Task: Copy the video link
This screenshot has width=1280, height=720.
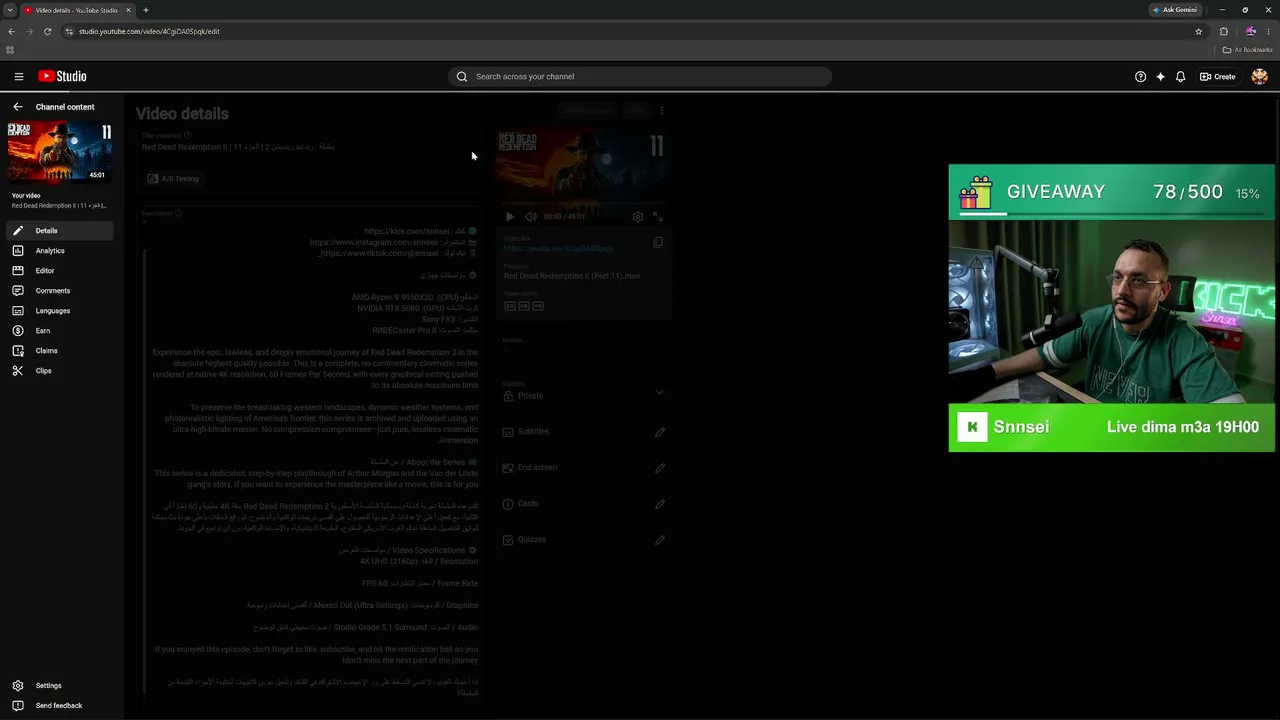Action: [x=658, y=243]
